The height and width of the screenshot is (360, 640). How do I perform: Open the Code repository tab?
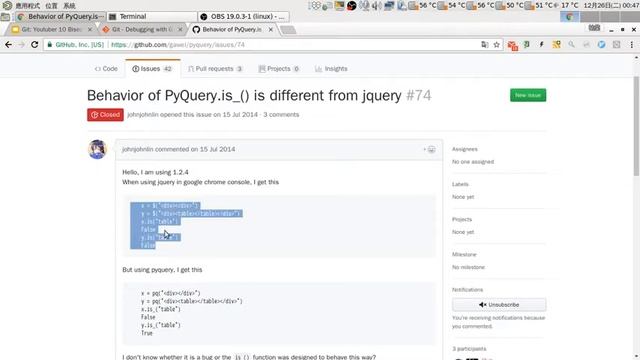[106, 69]
